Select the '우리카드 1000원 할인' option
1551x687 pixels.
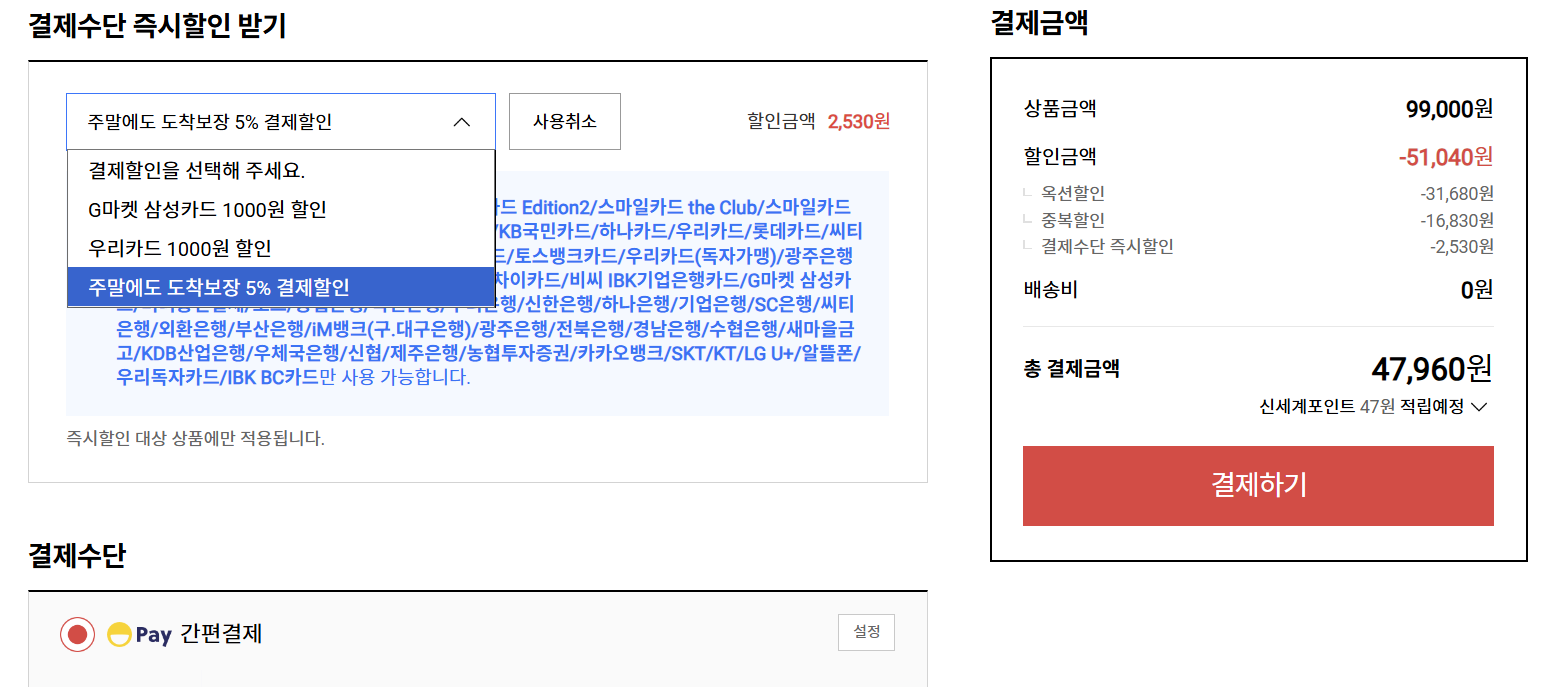pyautogui.click(x=179, y=248)
